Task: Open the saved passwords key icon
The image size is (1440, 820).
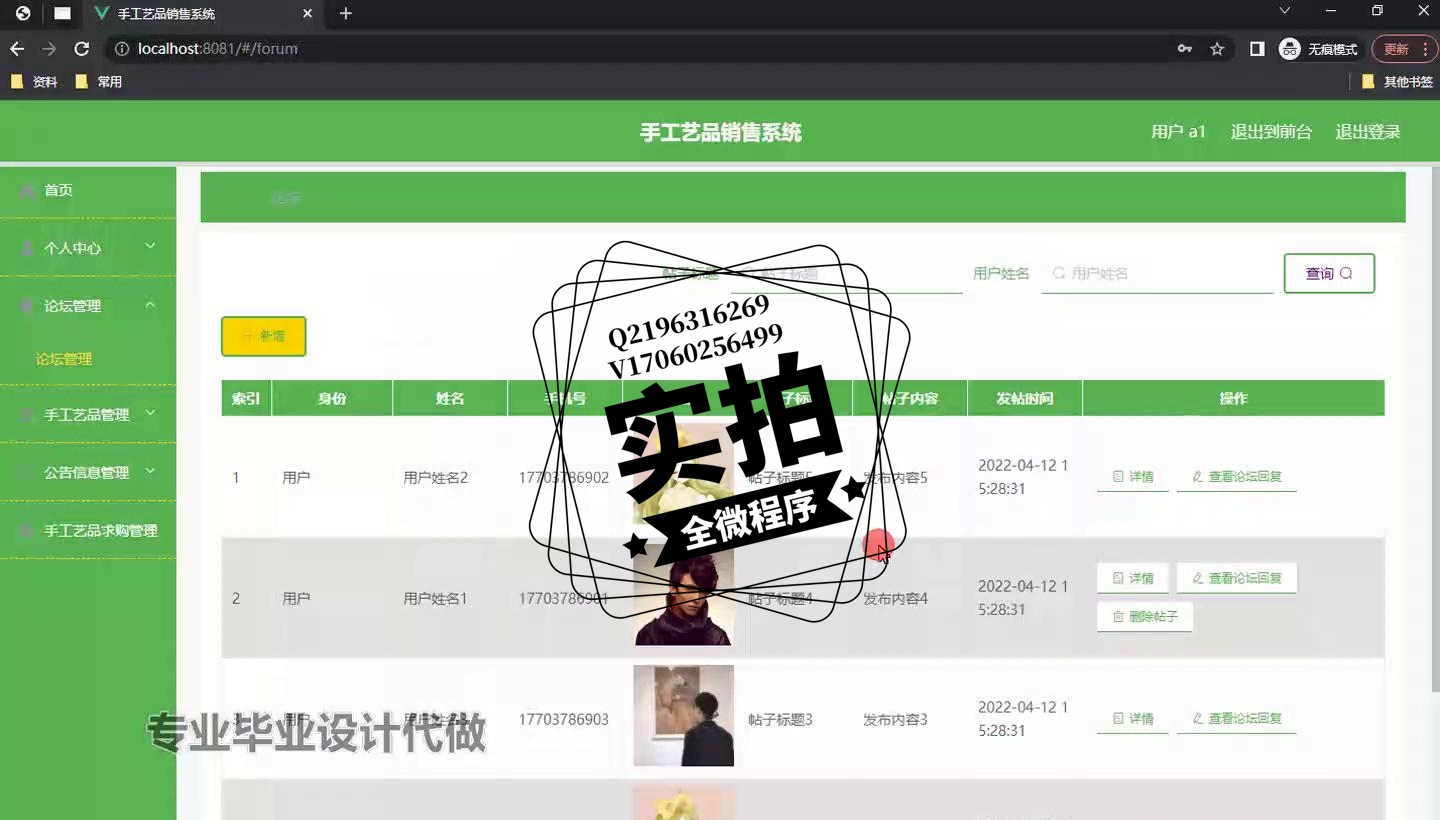Action: click(x=1185, y=49)
